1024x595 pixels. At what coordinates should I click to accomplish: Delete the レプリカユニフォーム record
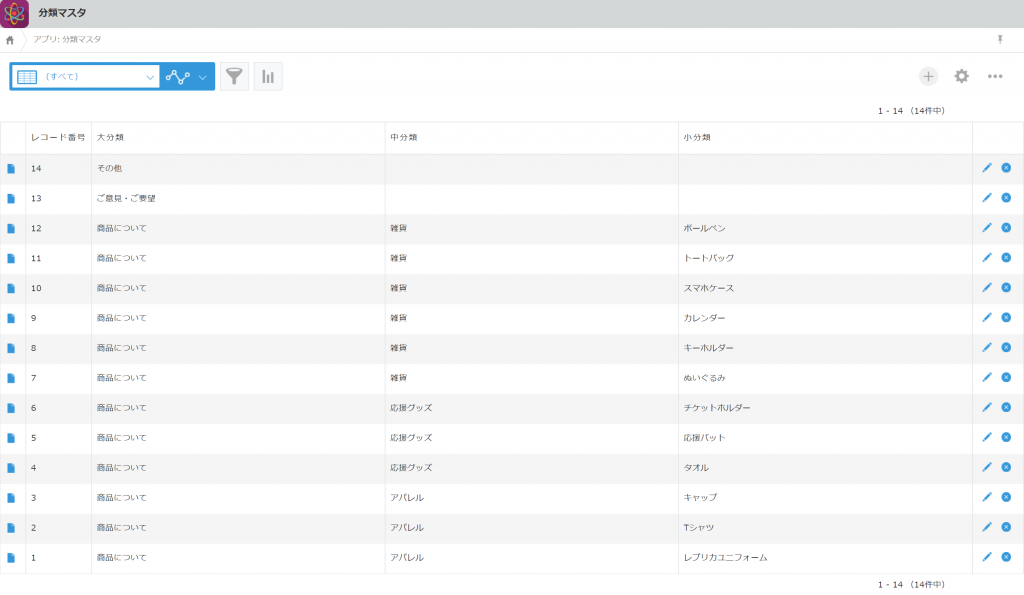pos(1006,557)
